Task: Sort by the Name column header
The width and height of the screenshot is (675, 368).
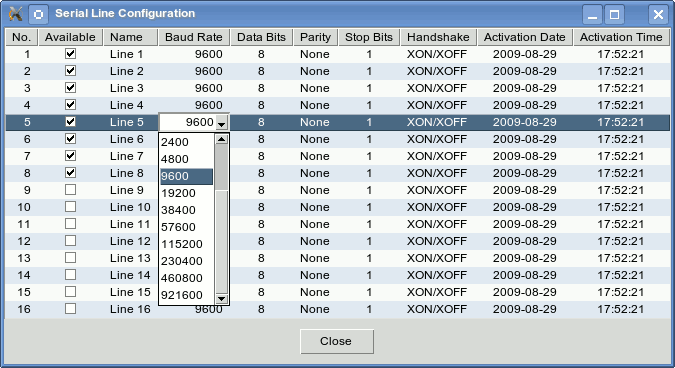Action: (130, 37)
